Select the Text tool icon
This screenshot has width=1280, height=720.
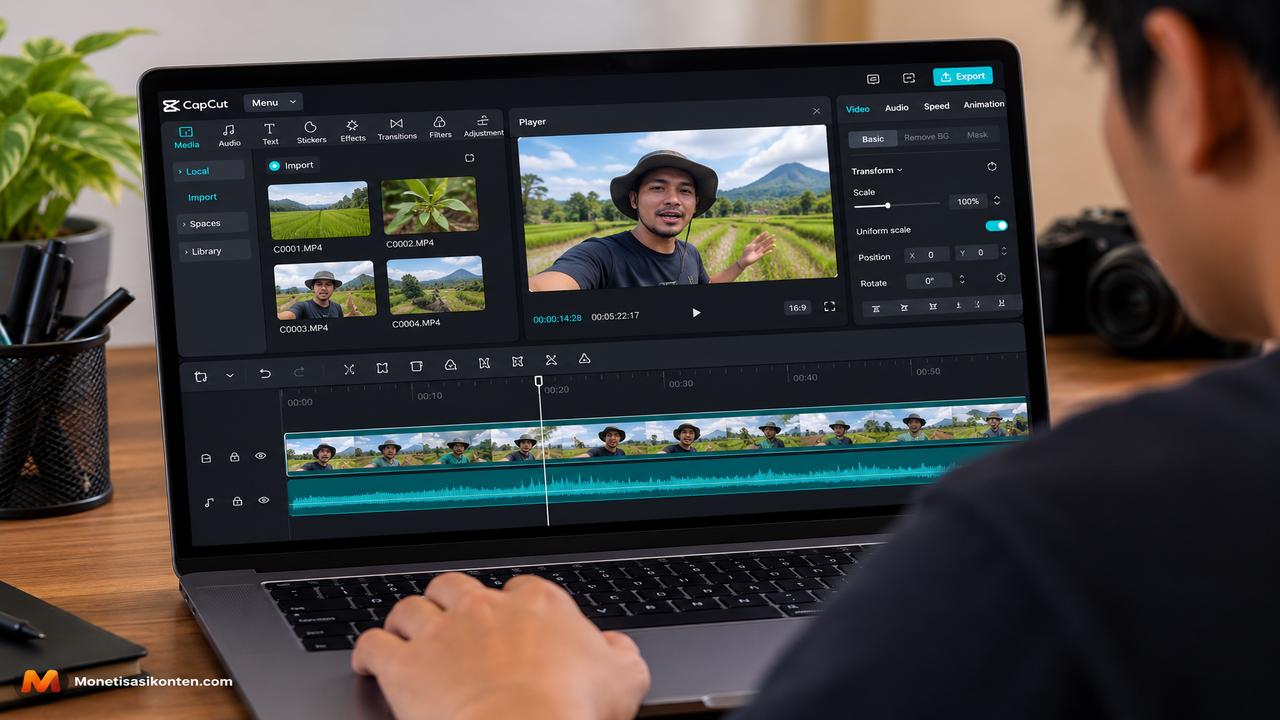pos(270,134)
